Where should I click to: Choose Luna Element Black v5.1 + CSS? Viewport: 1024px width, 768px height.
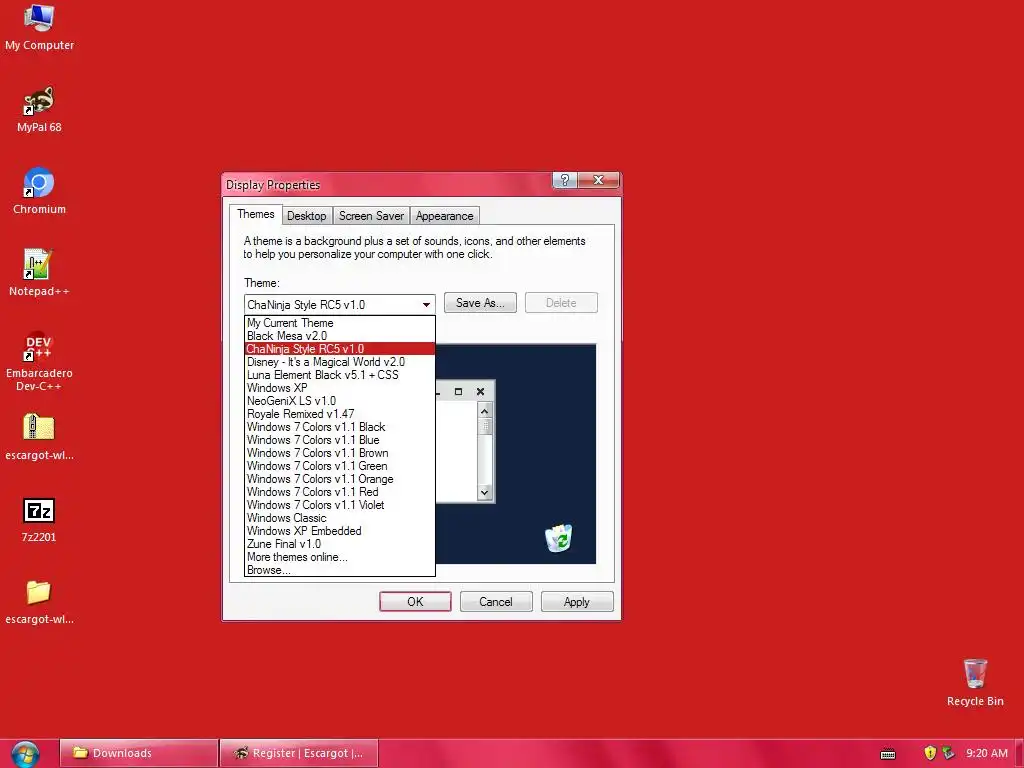point(340,375)
